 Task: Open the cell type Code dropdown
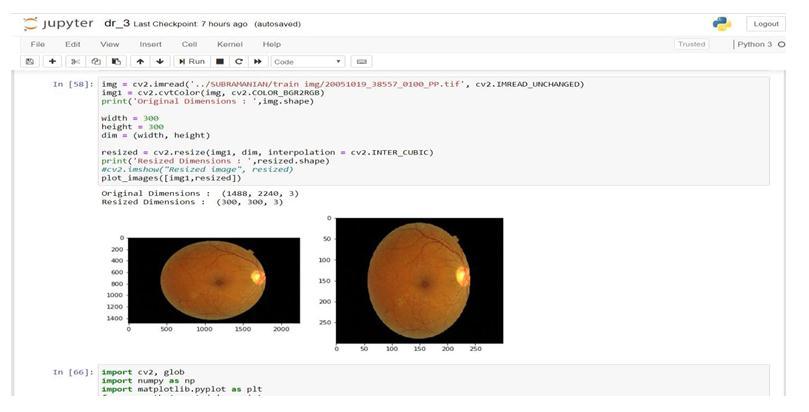[308, 61]
